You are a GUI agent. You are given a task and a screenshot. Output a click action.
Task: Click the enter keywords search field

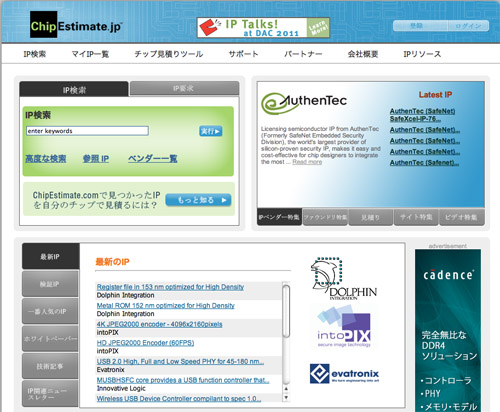pyautogui.click(x=87, y=131)
